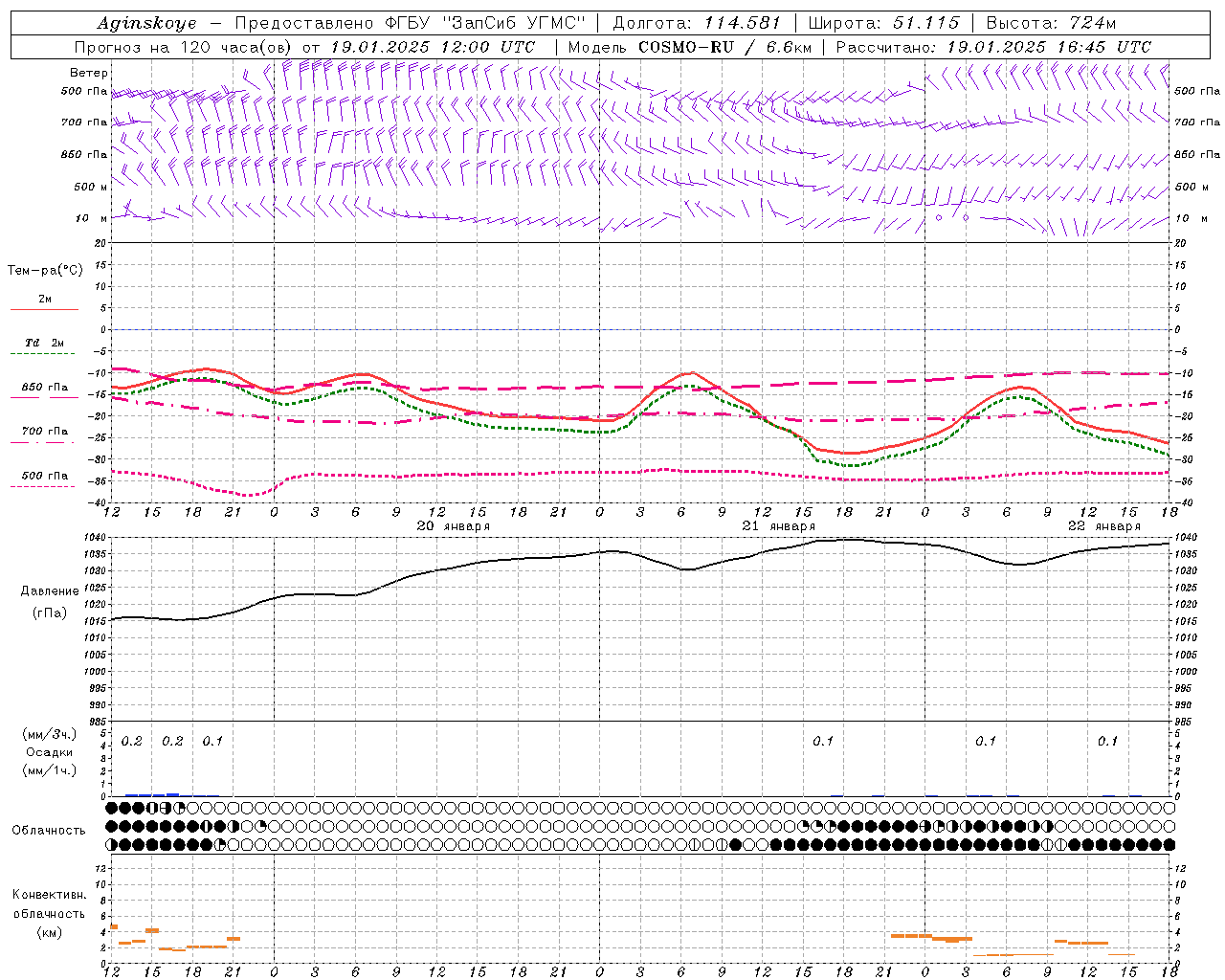Click the "Прогноз на 120 часа(ов)" forecast text

click(x=182, y=47)
